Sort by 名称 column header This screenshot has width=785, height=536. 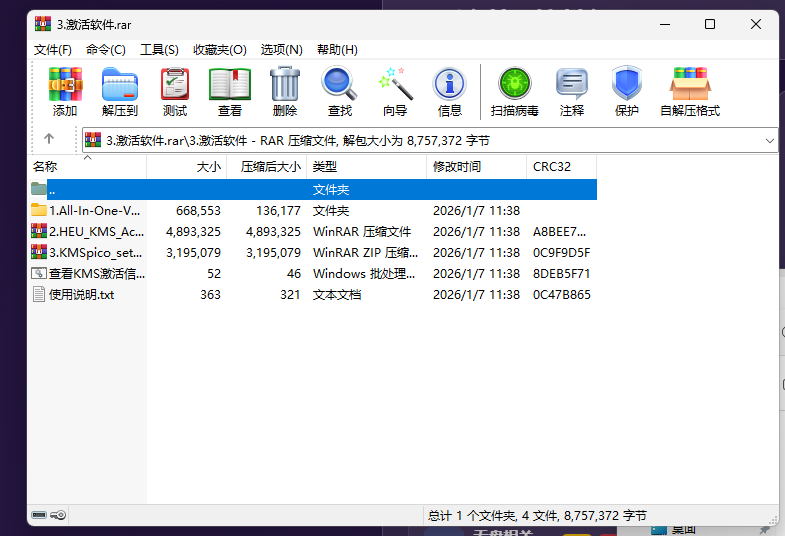tap(88, 167)
